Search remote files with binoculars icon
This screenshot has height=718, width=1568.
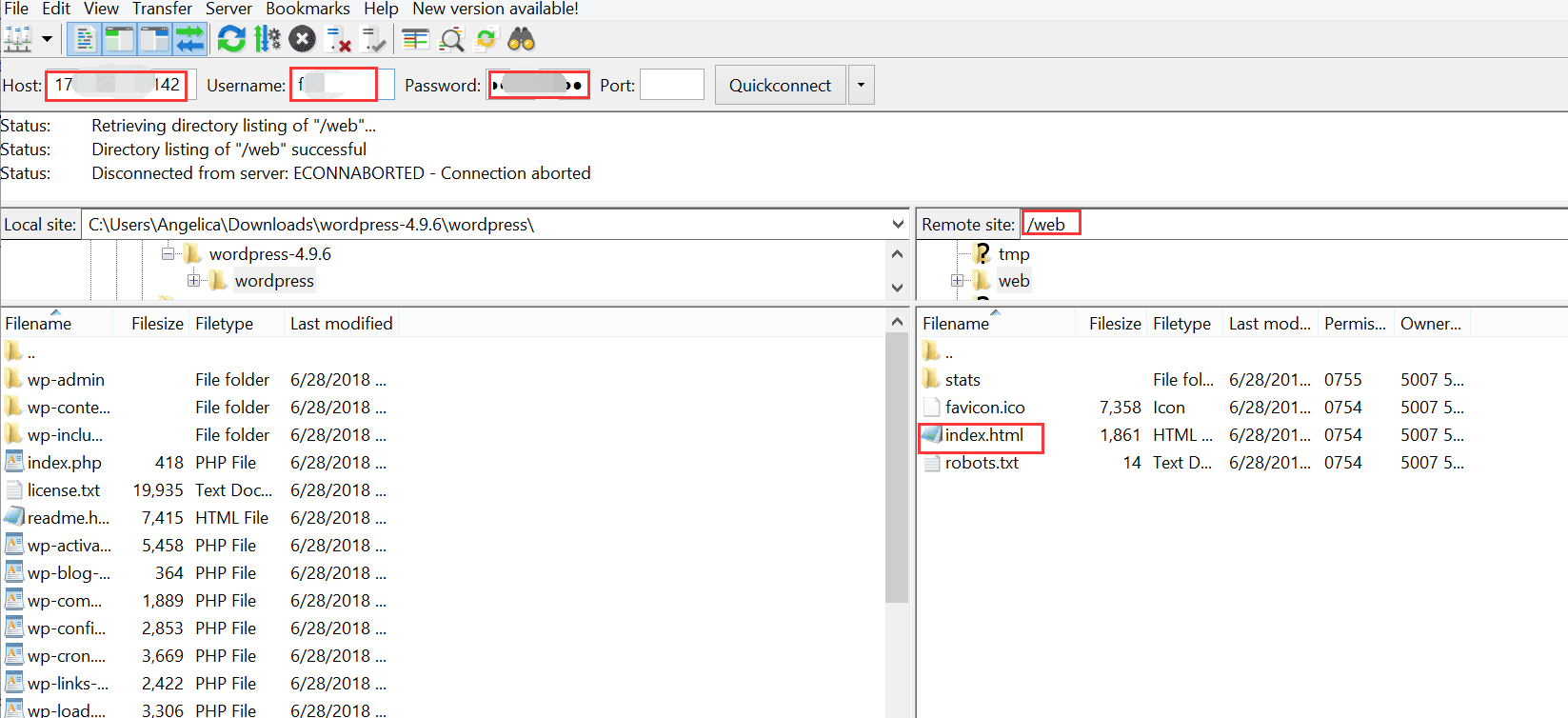pyautogui.click(x=521, y=40)
